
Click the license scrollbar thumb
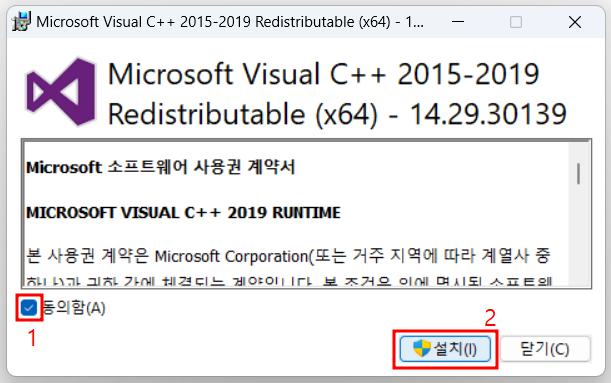click(579, 174)
